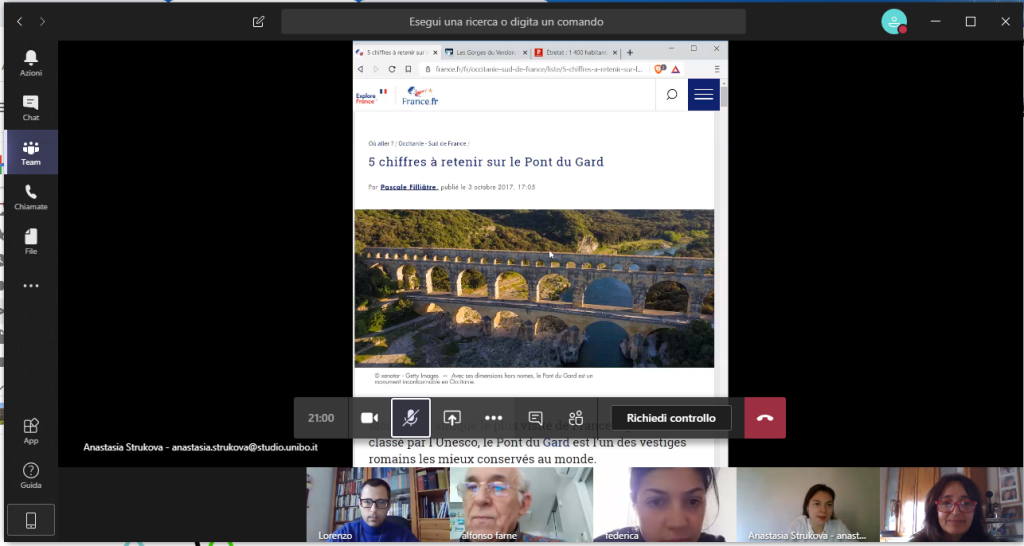1024x546 pixels.
Task: Show more apps via sidebar ellipsis
Action: [x=31, y=285]
